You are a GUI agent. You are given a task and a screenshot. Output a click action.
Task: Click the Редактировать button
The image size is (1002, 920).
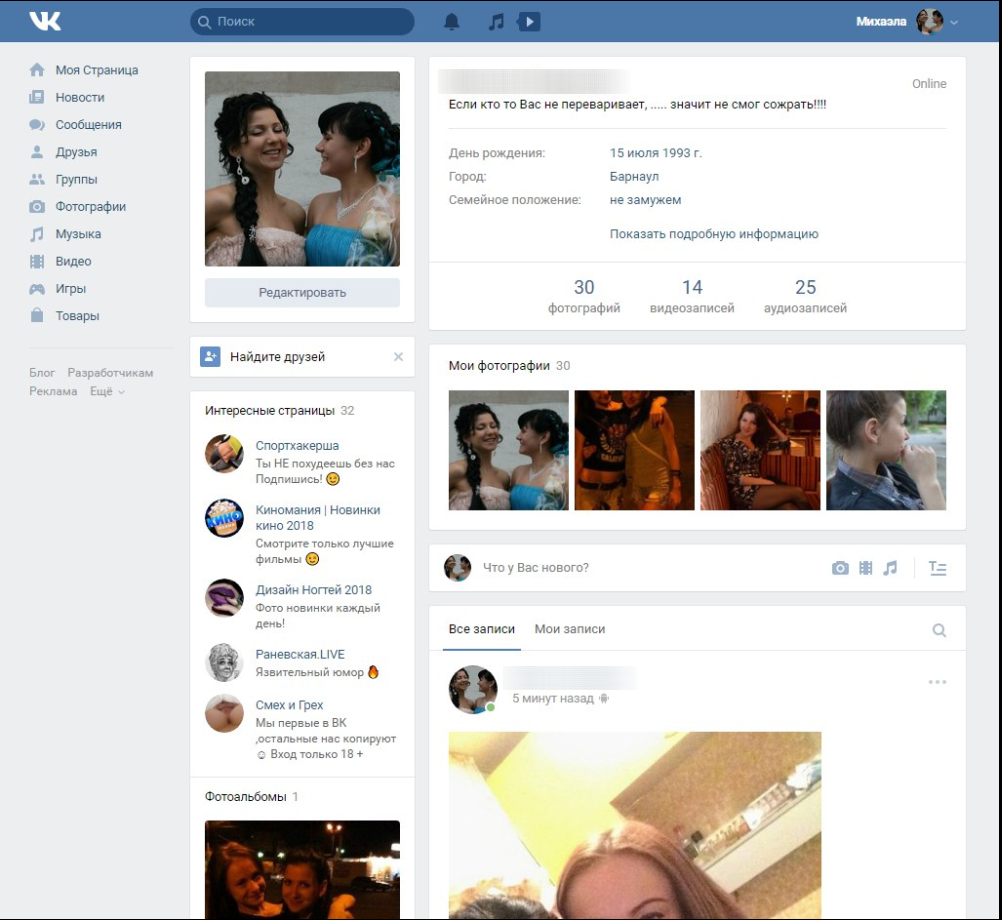pos(302,293)
